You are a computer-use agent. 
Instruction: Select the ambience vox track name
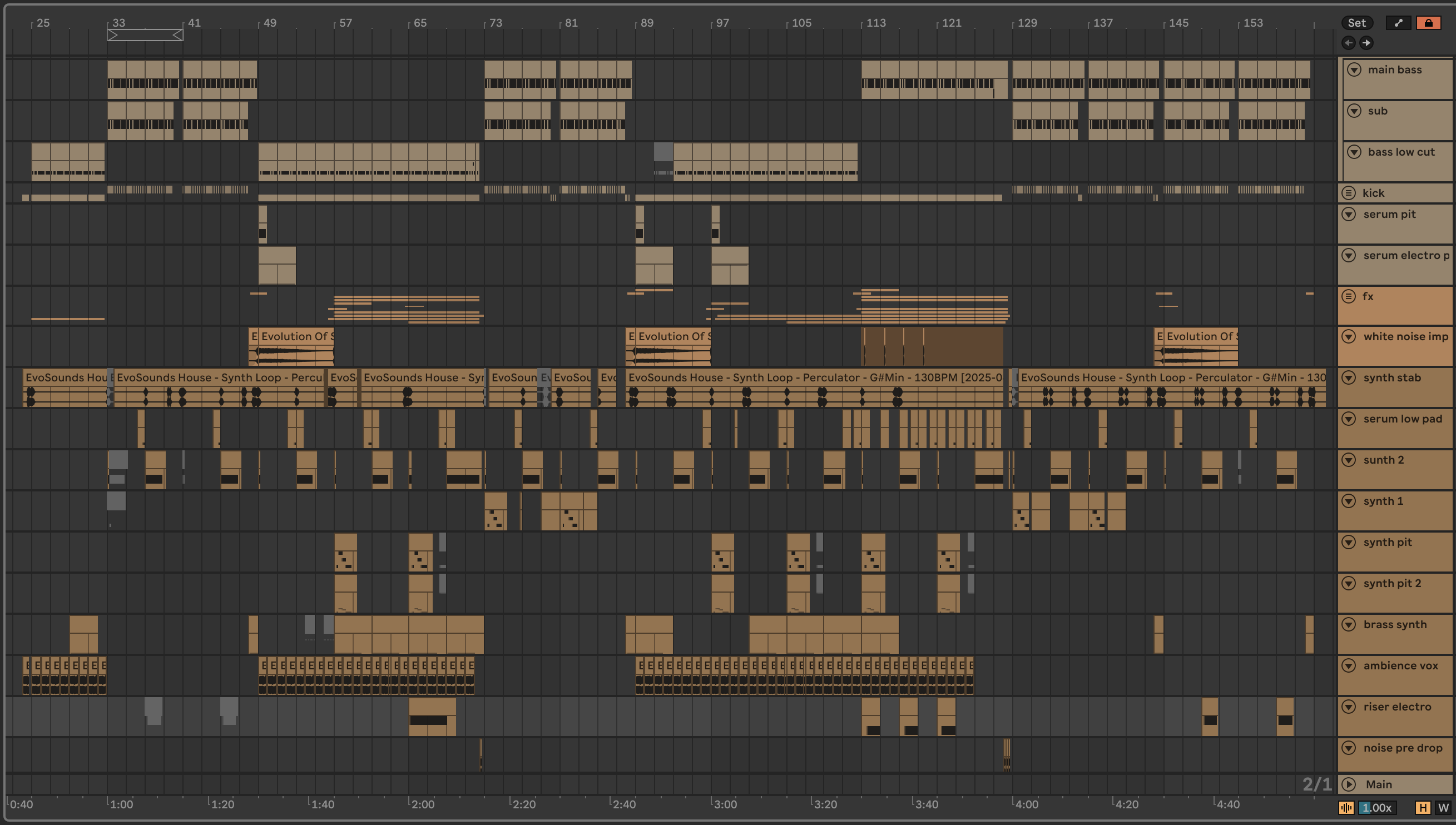[x=1400, y=666]
